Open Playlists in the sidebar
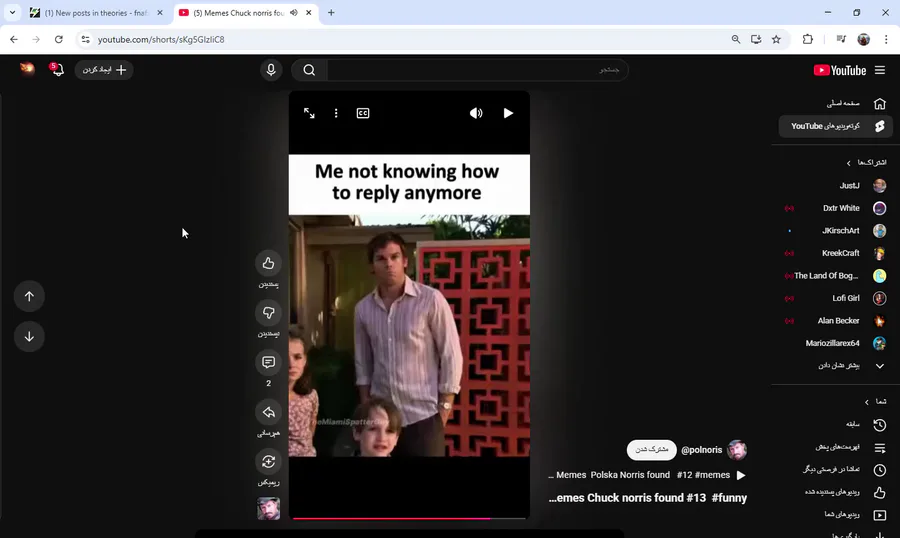 point(835,447)
